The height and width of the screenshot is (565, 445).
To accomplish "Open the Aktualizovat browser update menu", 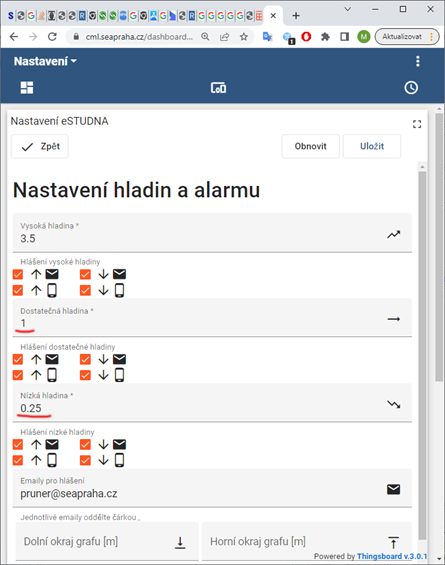I will 407,37.
